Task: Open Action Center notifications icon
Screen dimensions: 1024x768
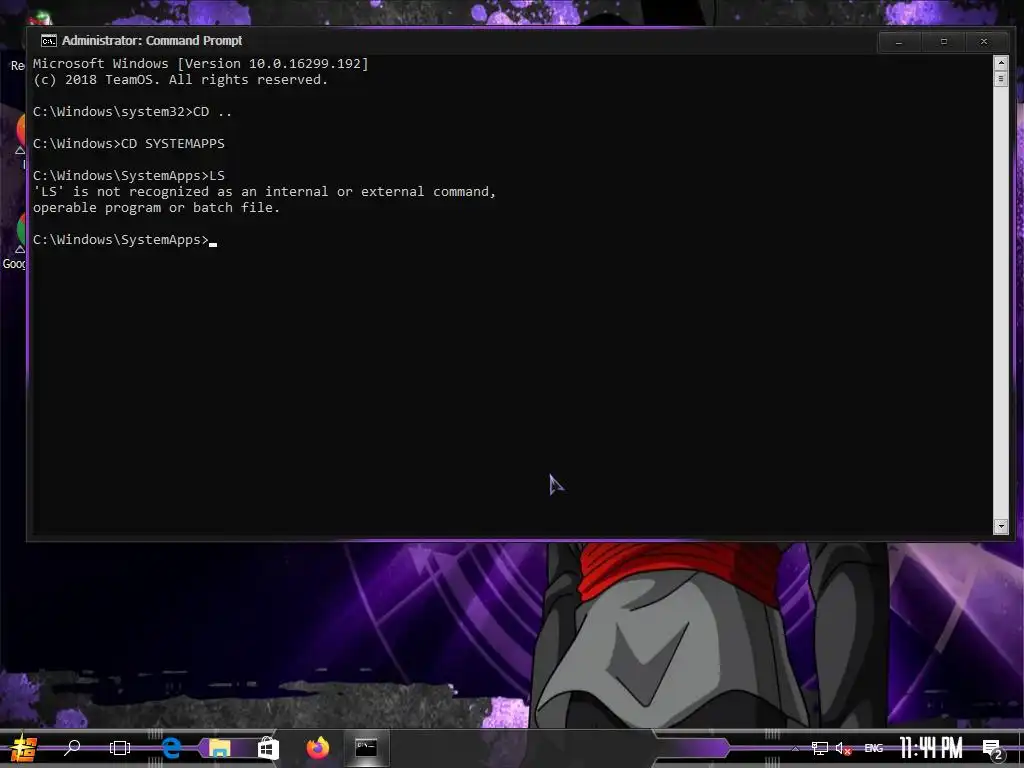Action: click(x=992, y=749)
